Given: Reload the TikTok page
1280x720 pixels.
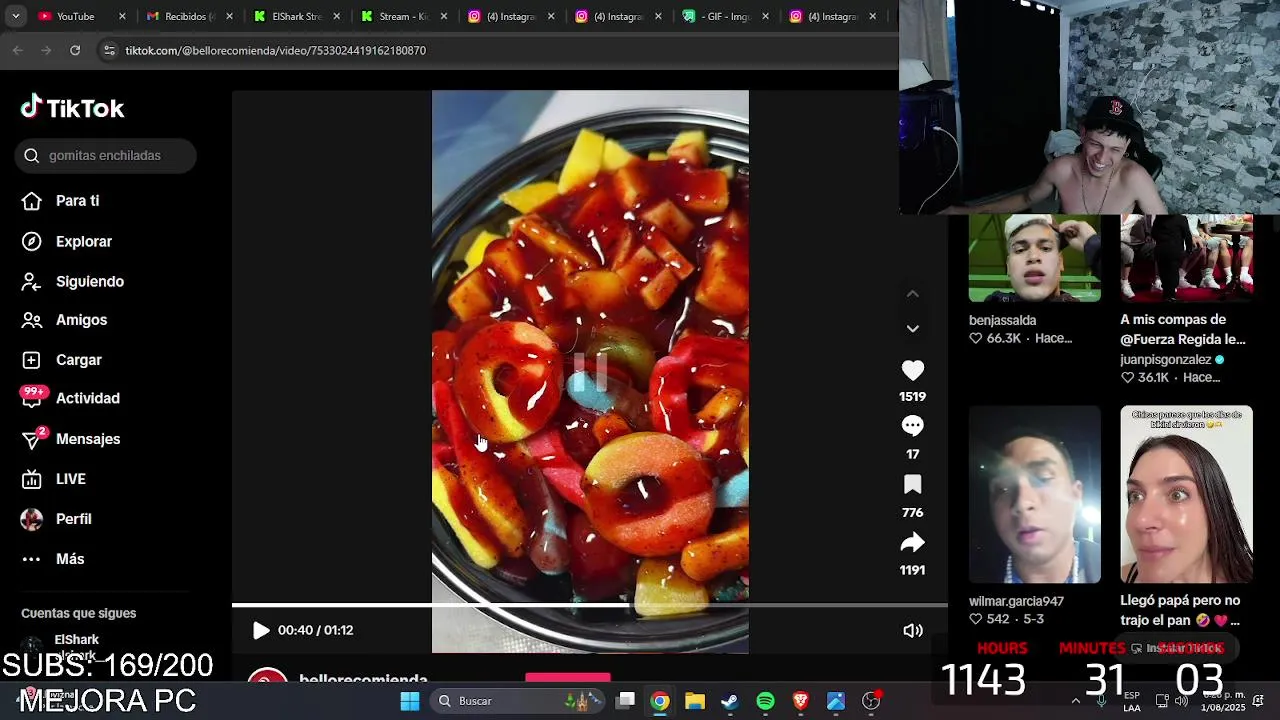Looking at the screenshot, I should (75, 50).
